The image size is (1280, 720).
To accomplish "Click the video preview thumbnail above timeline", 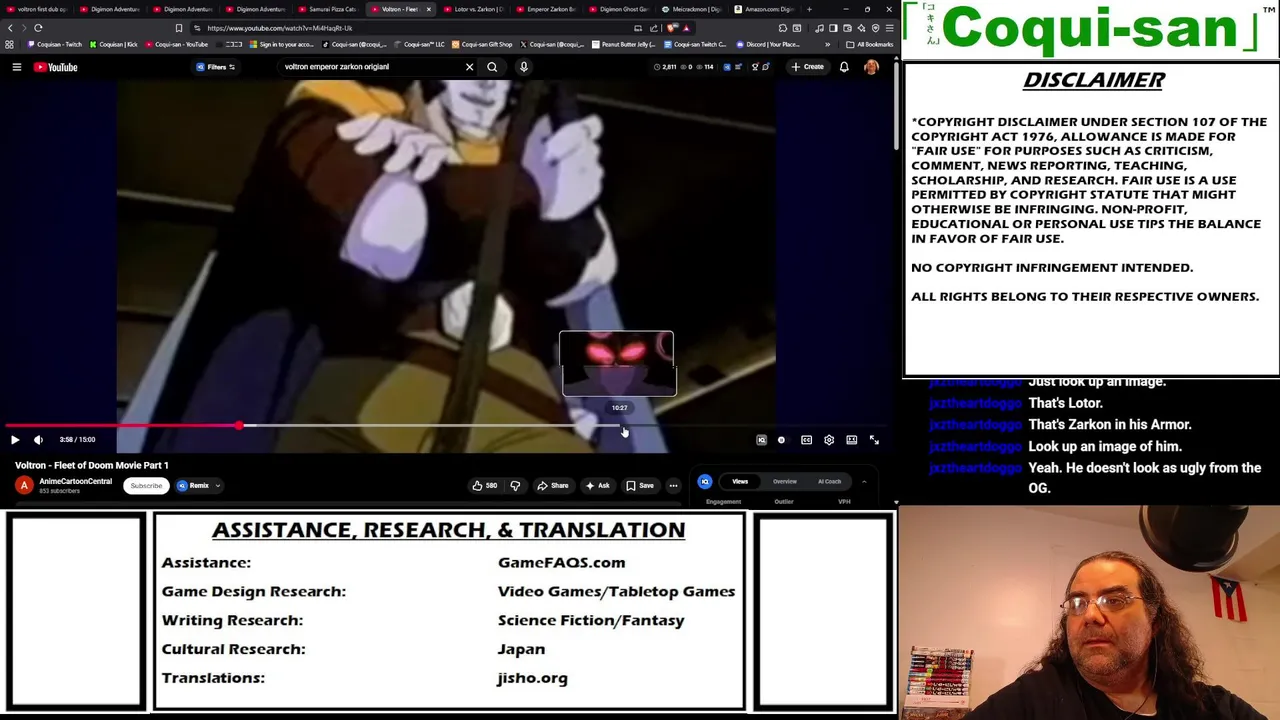I will pos(617,364).
